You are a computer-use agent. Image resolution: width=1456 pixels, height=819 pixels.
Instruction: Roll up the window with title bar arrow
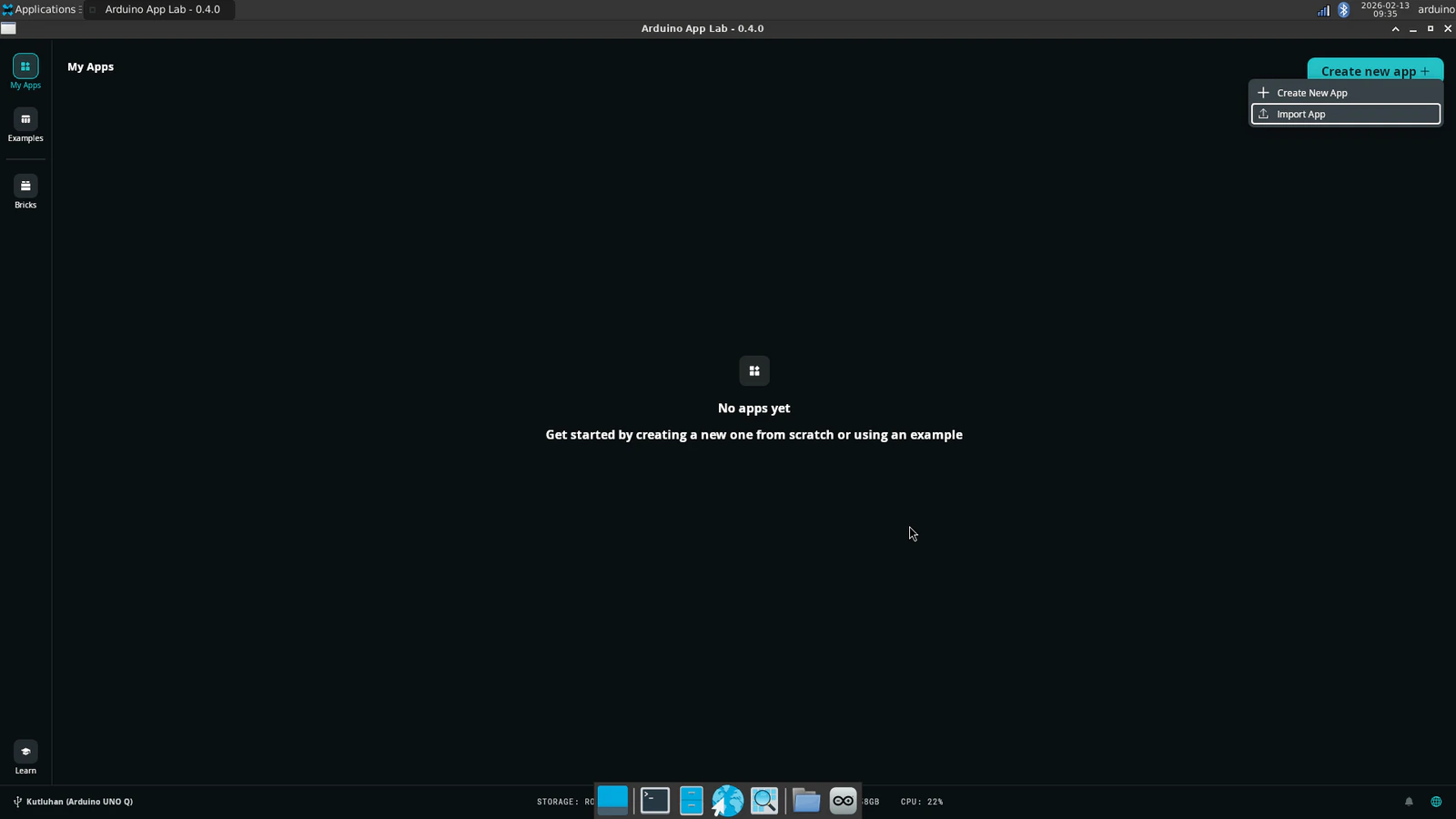pos(1395,29)
